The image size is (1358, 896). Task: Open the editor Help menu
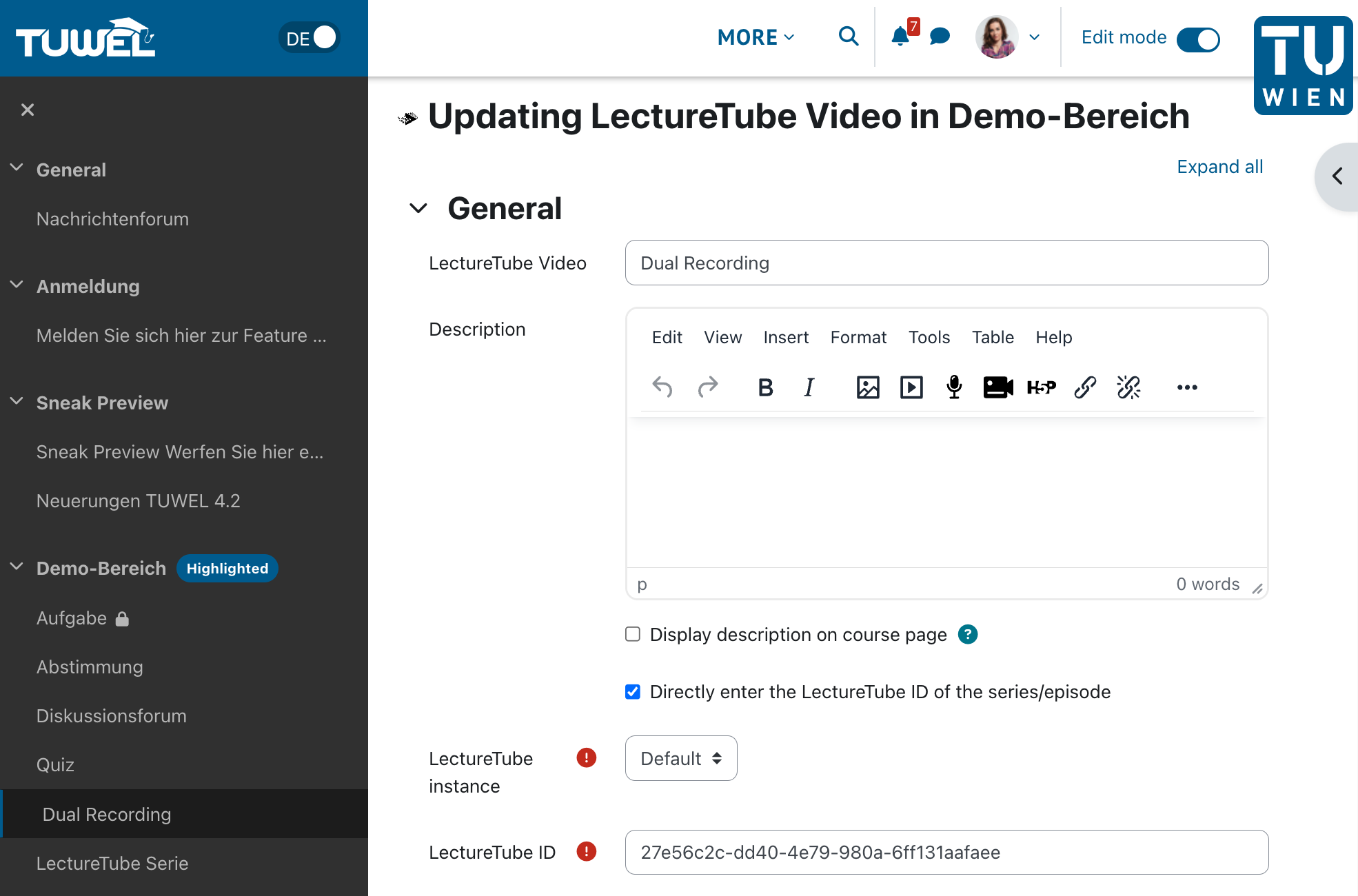(1053, 337)
